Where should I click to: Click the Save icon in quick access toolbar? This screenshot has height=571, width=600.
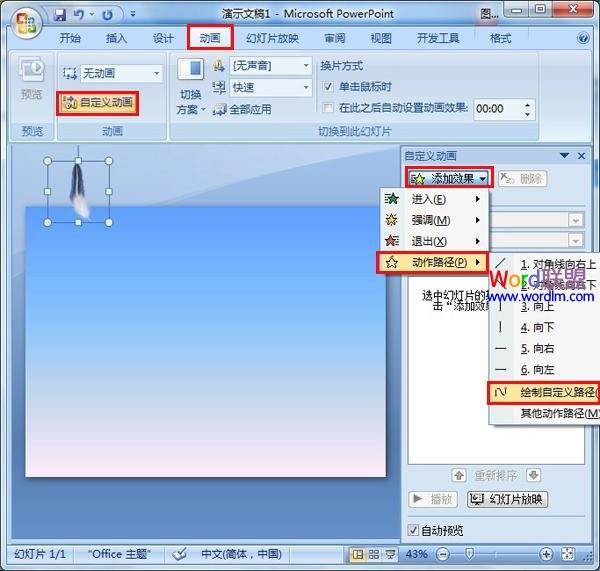(60, 15)
